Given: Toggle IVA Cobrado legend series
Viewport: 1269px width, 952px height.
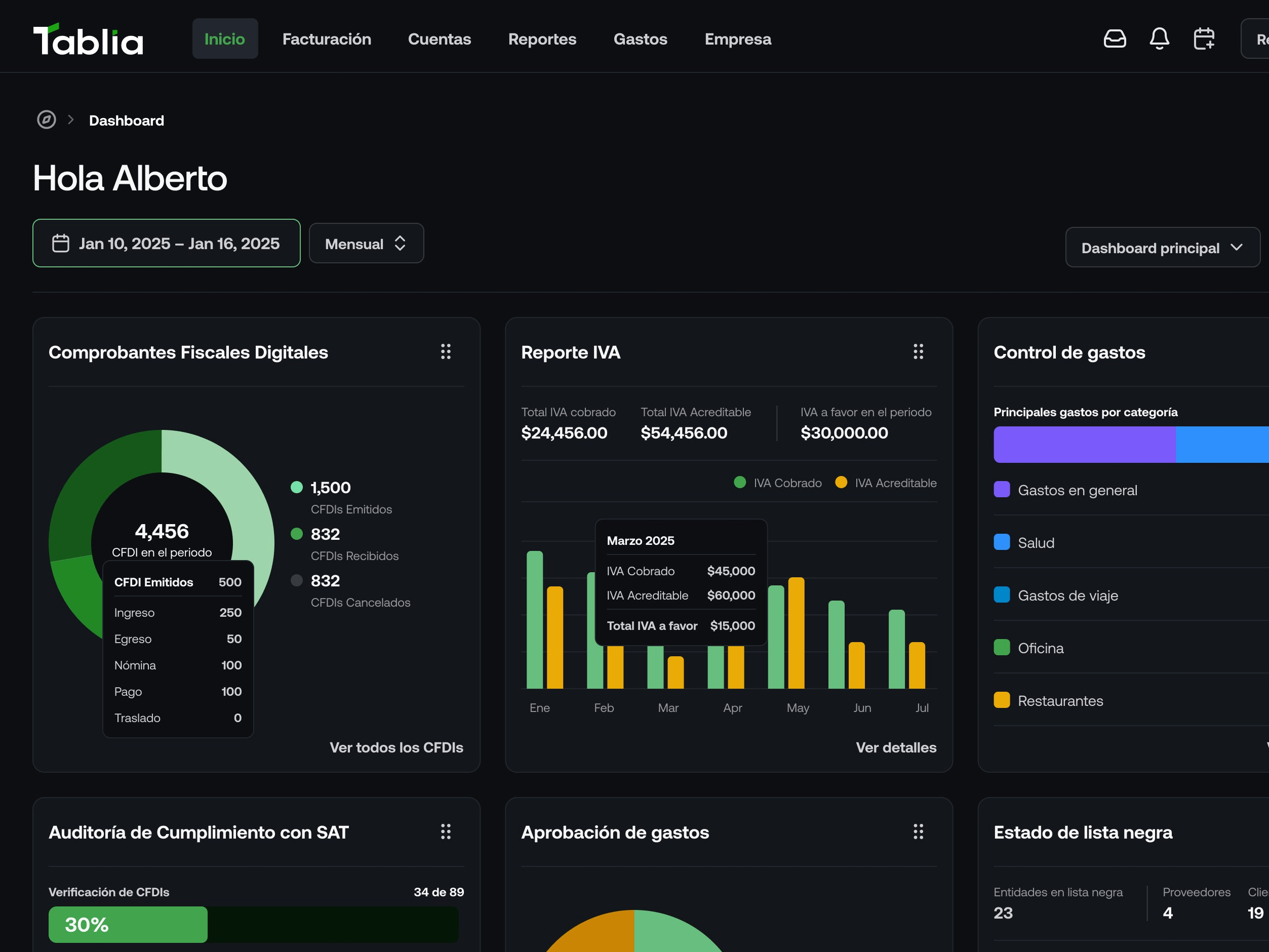Looking at the screenshot, I should click(x=777, y=483).
